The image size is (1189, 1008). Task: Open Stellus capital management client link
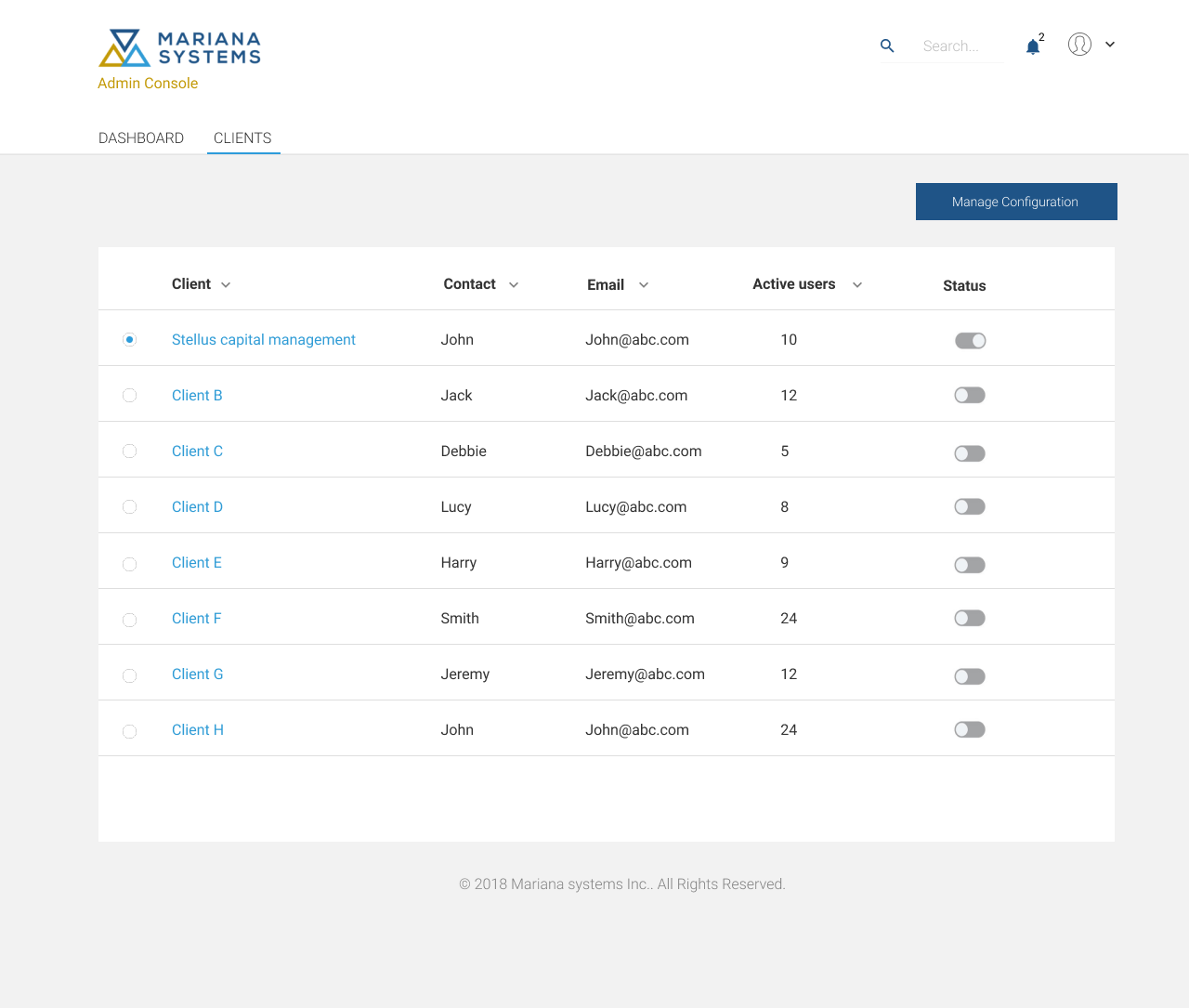264,339
